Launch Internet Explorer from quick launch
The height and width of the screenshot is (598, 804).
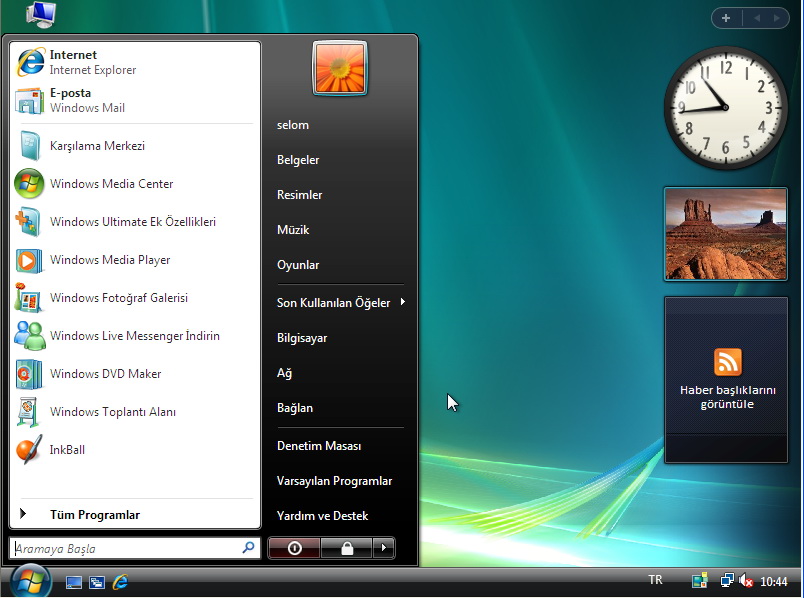[x=120, y=581]
